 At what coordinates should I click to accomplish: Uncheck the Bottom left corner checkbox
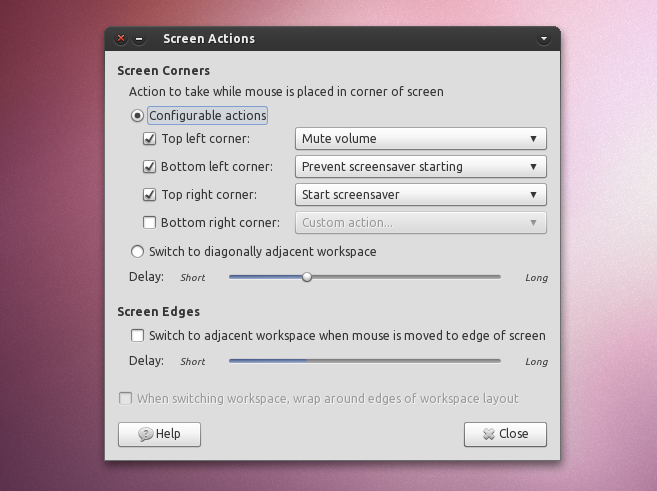coord(150,167)
